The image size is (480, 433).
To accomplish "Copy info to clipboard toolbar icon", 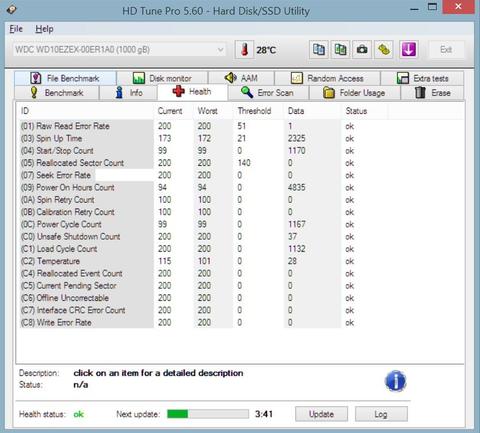I will [319, 50].
